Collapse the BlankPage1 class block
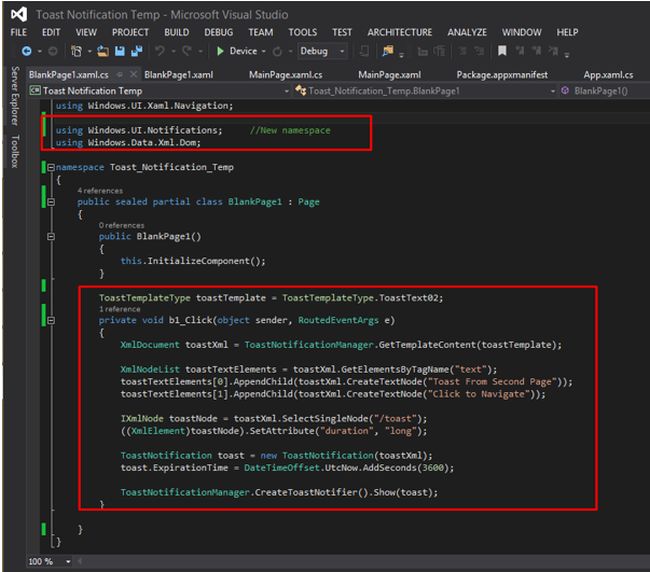 pos(51,202)
